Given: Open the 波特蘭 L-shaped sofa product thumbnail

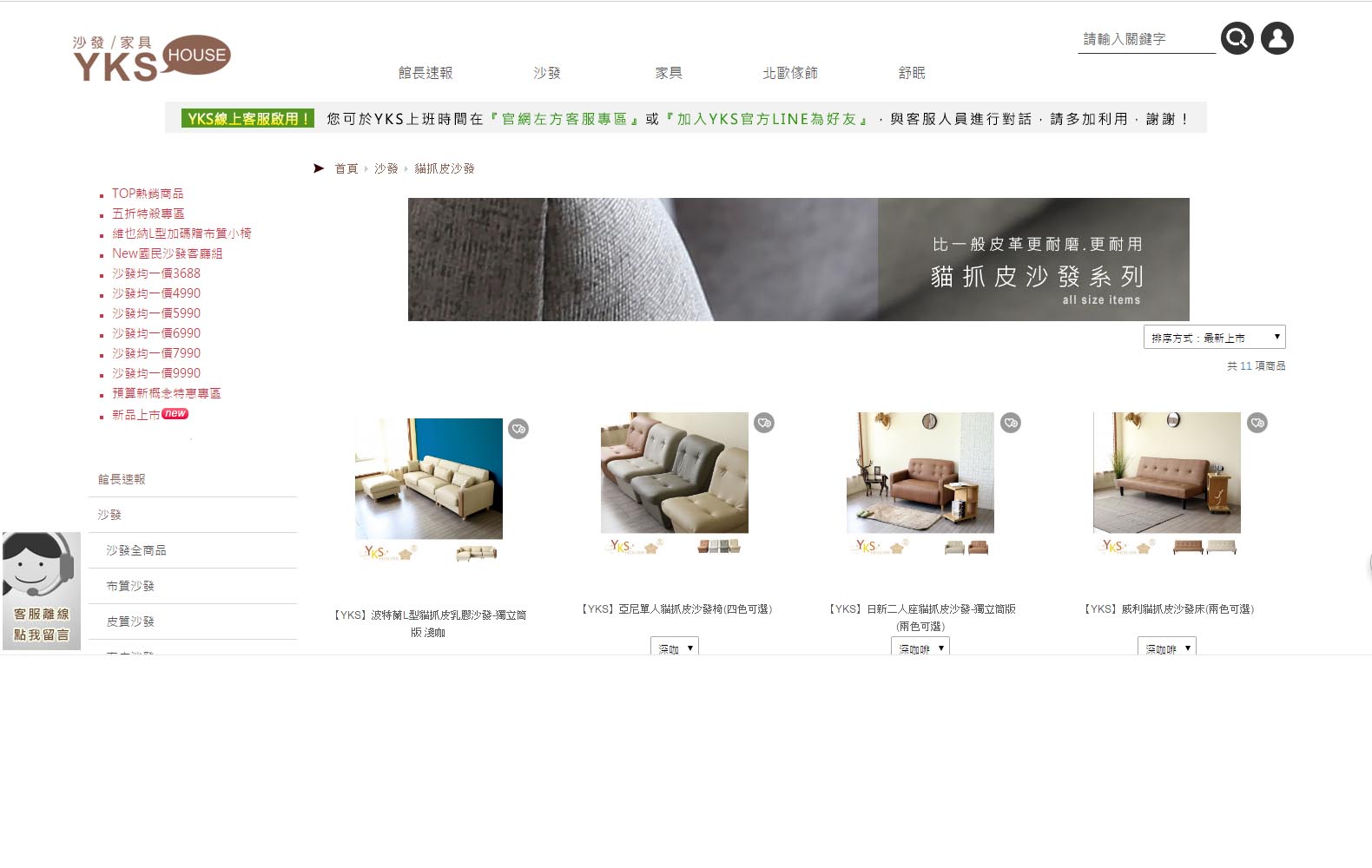Looking at the screenshot, I should pos(429,478).
